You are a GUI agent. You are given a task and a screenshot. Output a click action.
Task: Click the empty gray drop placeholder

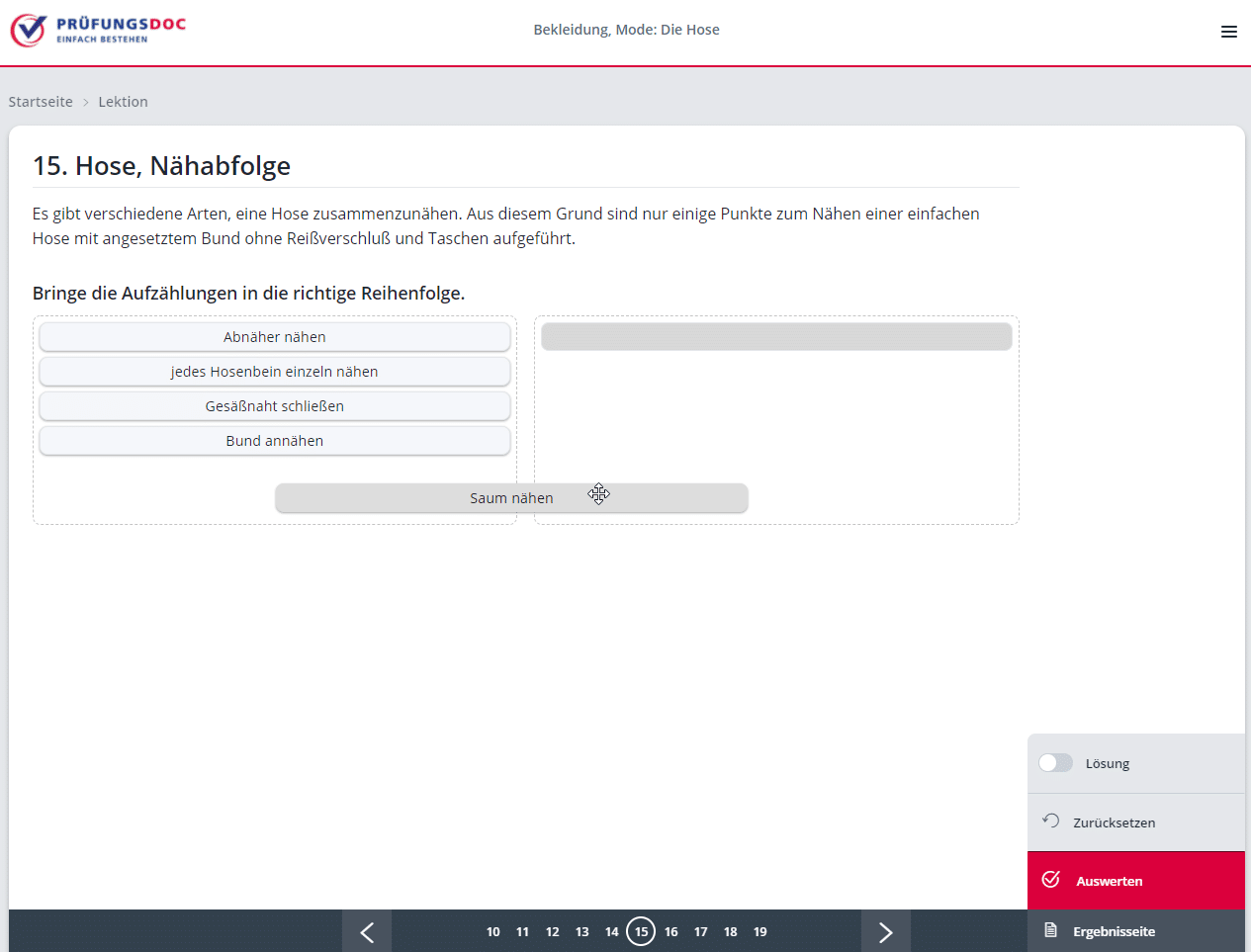776,337
